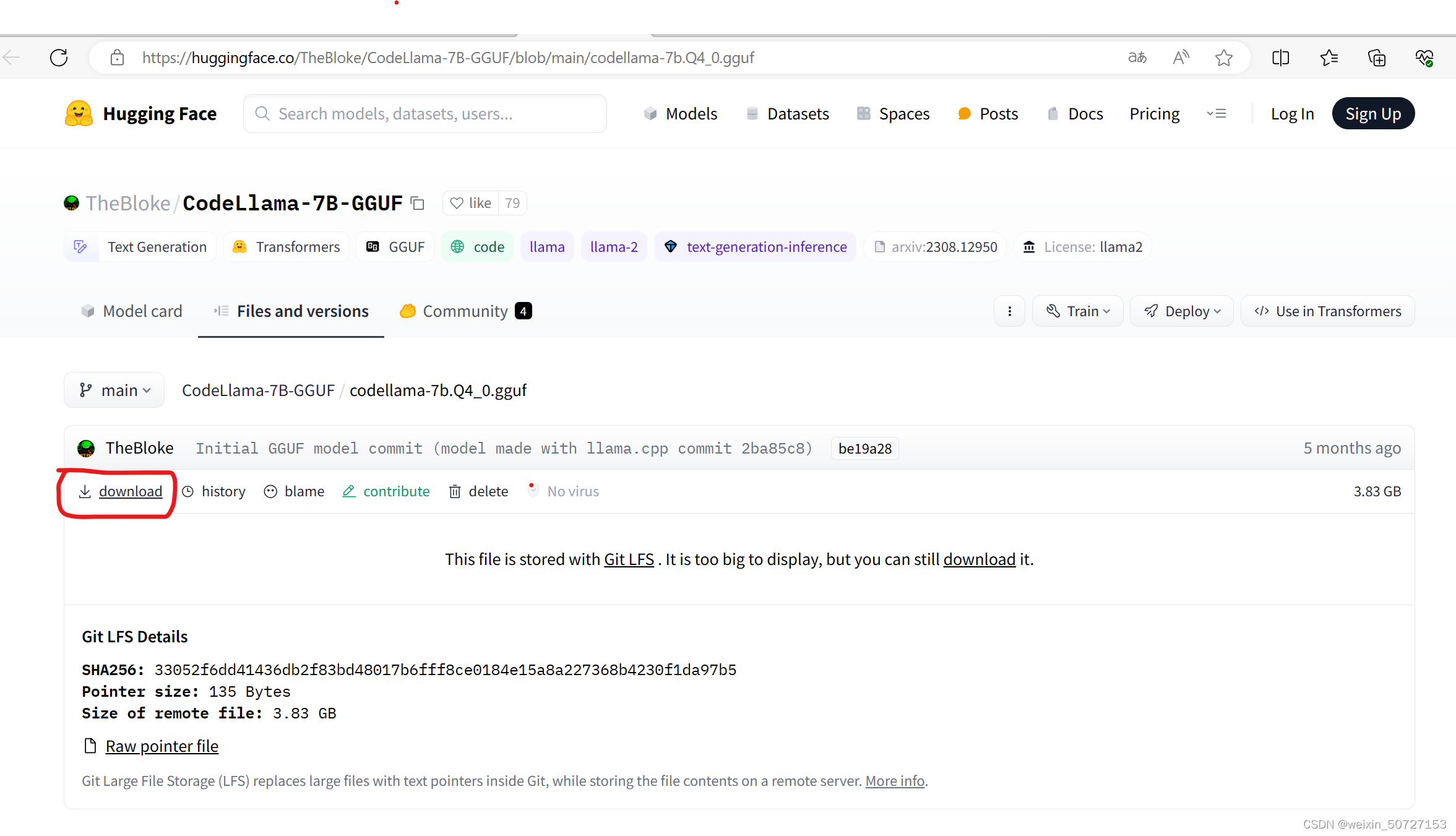Open the Community tab
The width and height of the screenshot is (1456, 836).
pos(465,311)
